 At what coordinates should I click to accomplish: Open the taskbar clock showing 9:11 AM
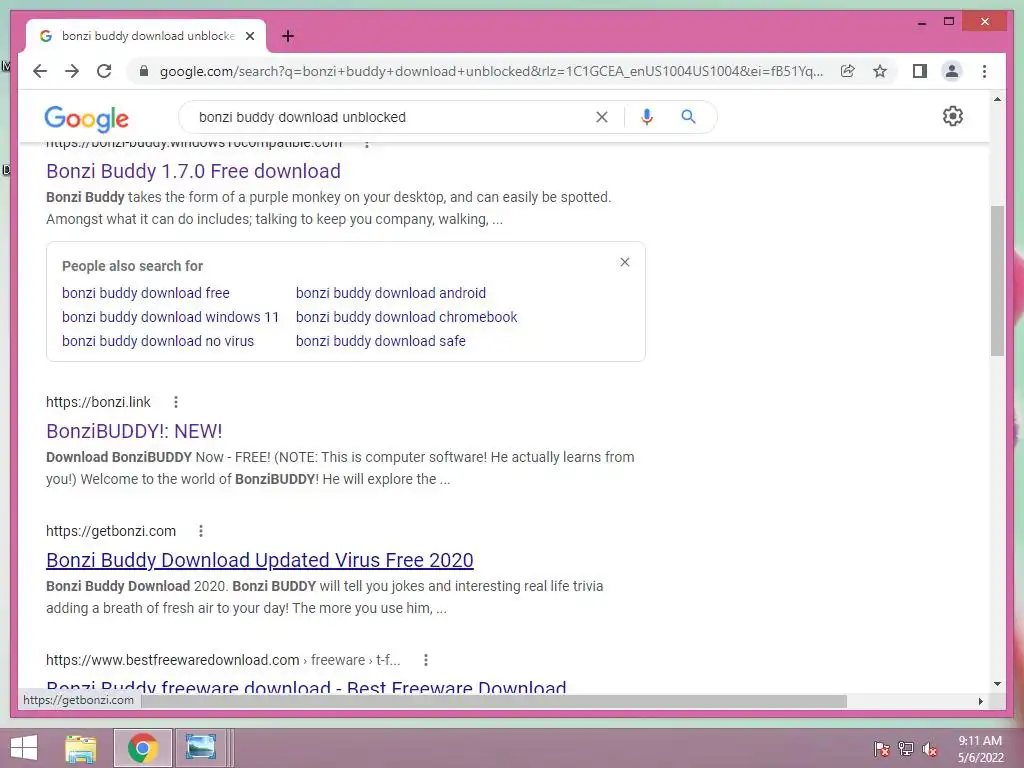(x=980, y=748)
